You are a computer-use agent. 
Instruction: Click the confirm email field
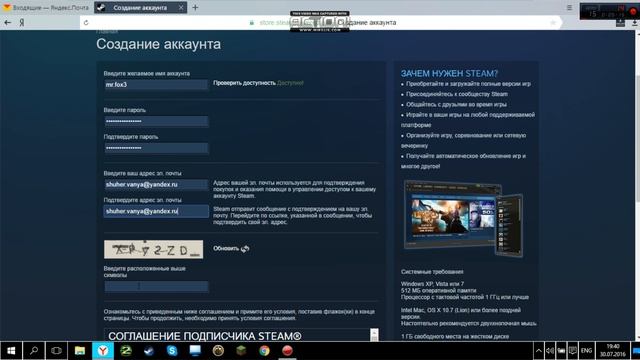(156, 211)
